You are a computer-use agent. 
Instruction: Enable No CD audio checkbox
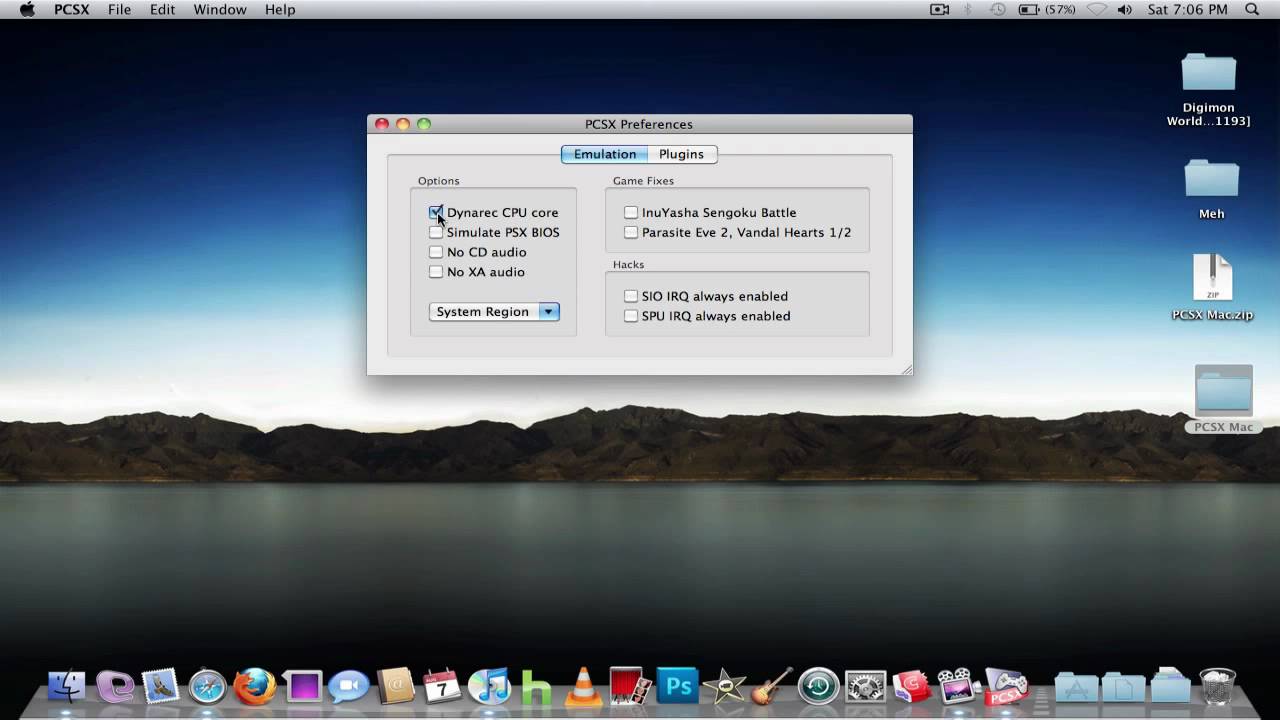pos(436,252)
